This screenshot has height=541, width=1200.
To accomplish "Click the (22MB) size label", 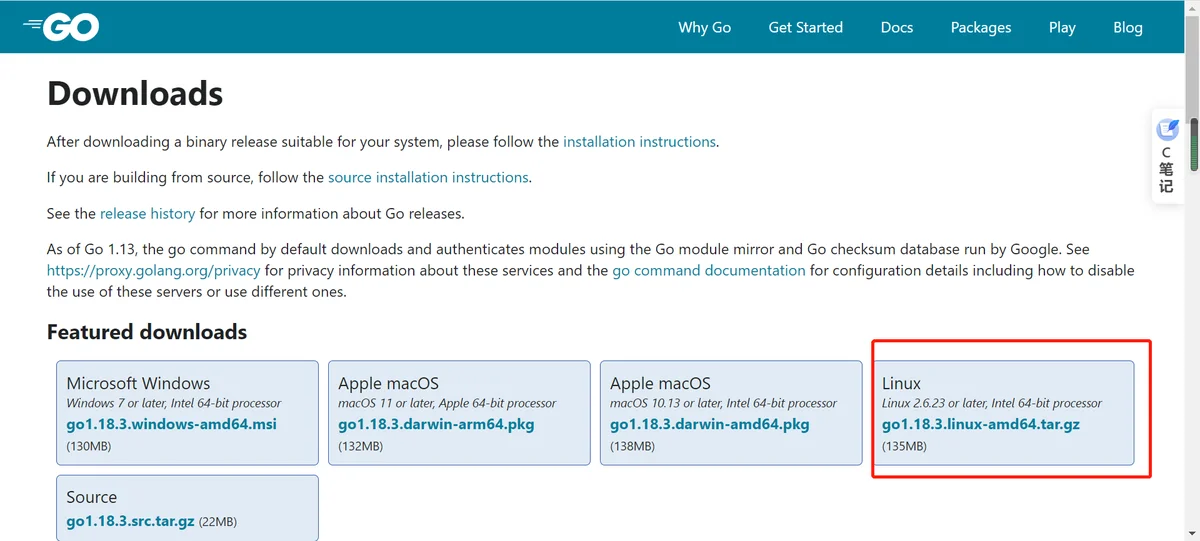I will point(217,522).
